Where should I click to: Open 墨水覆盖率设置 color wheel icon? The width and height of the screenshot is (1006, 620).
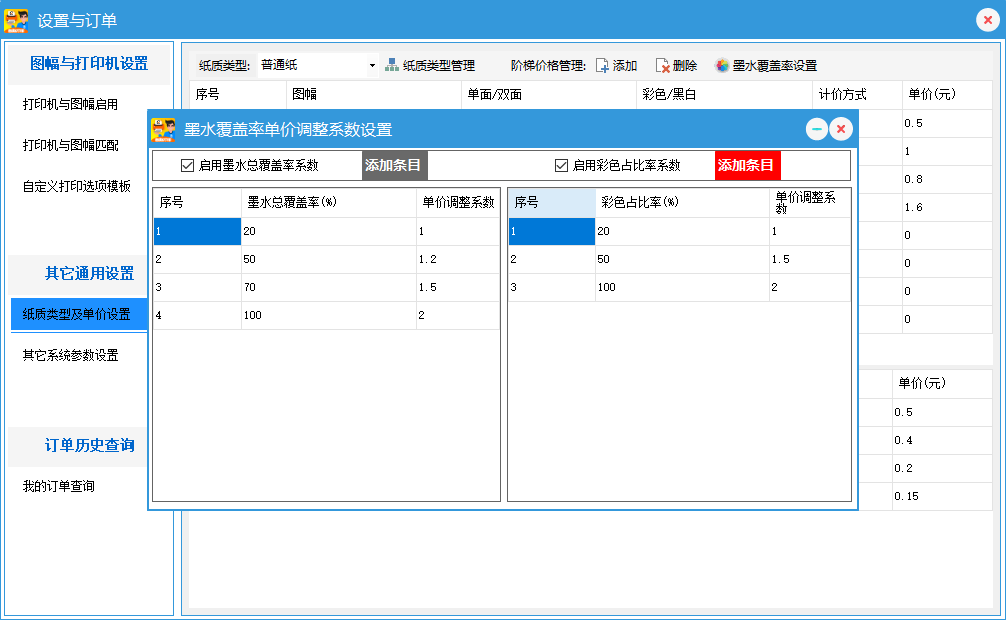click(x=722, y=66)
